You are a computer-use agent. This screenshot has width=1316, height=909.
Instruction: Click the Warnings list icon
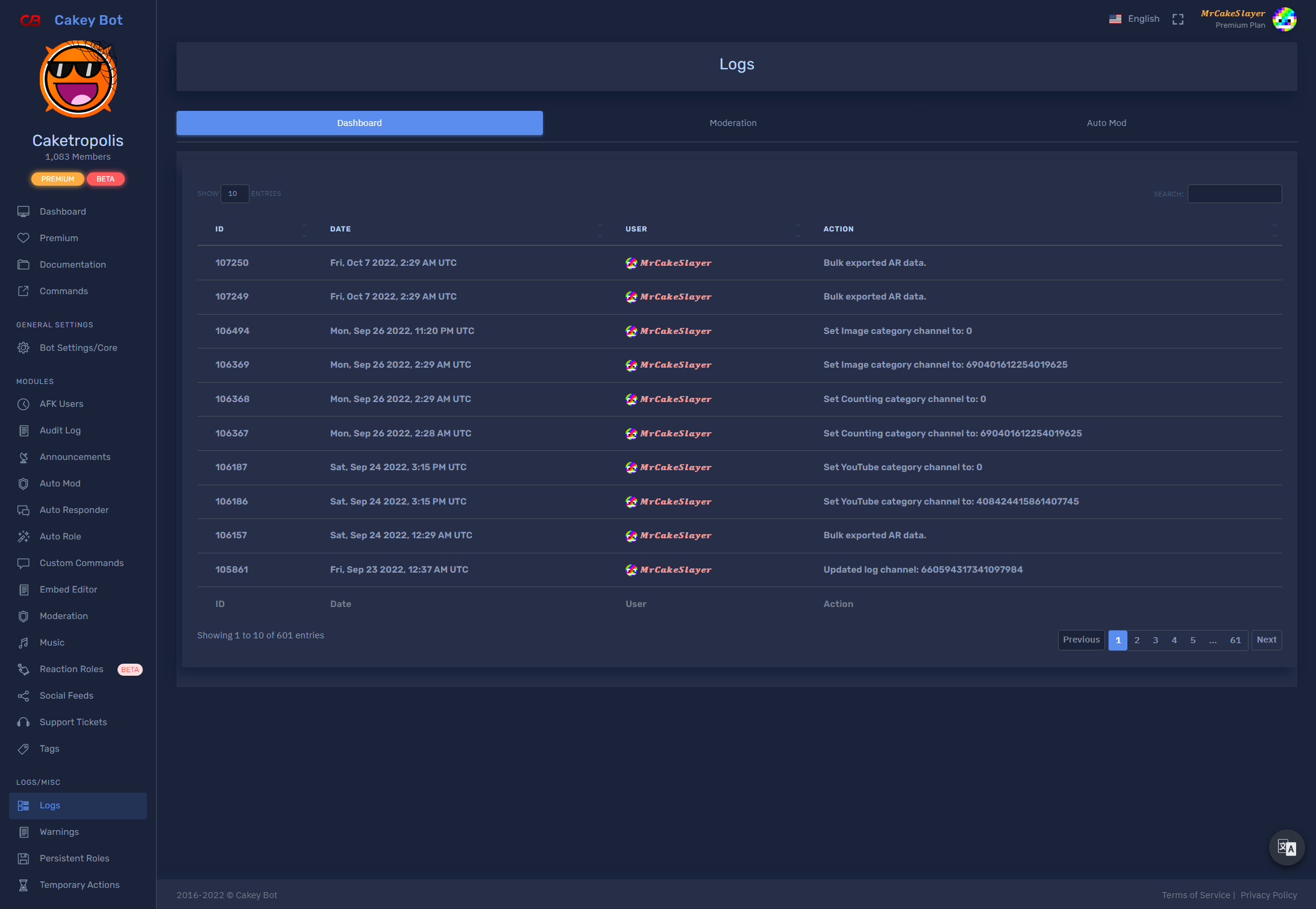(x=23, y=832)
